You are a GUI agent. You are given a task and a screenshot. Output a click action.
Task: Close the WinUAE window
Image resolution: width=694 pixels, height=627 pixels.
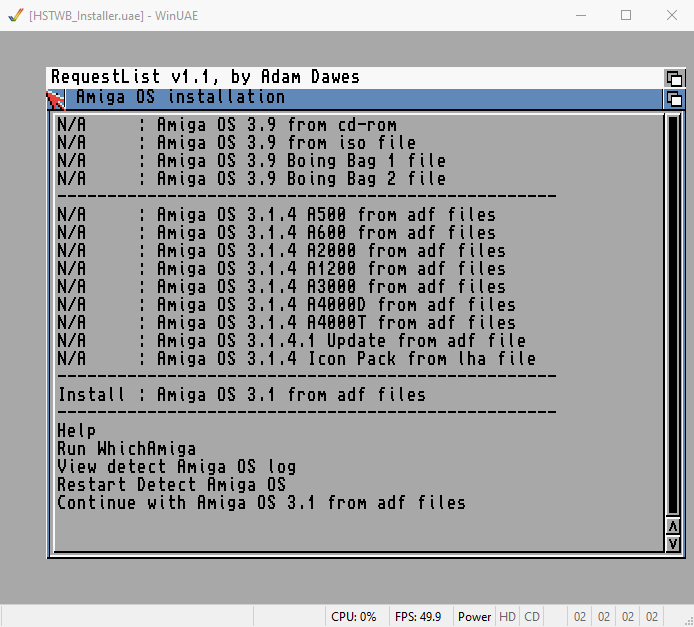pyautogui.click(x=671, y=15)
